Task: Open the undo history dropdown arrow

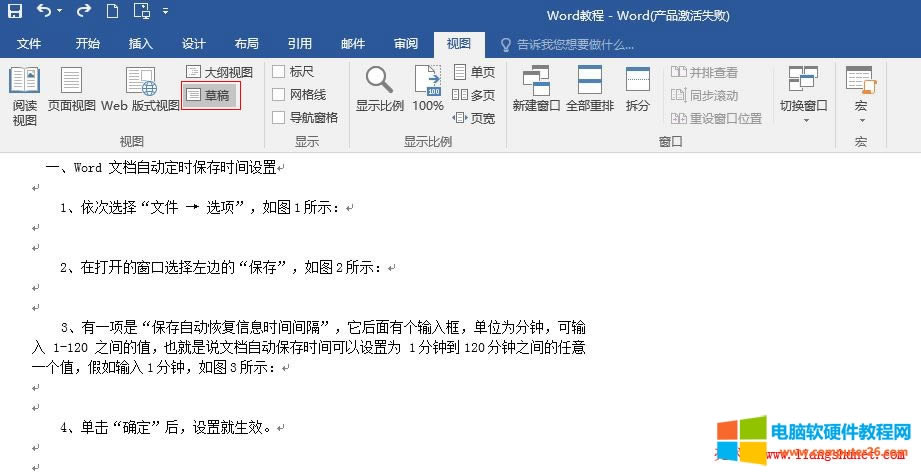Action: (x=59, y=11)
